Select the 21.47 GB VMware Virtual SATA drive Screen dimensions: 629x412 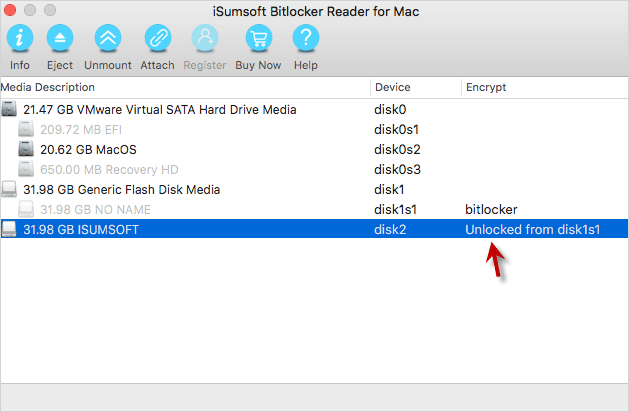pyautogui.click(x=314, y=110)
